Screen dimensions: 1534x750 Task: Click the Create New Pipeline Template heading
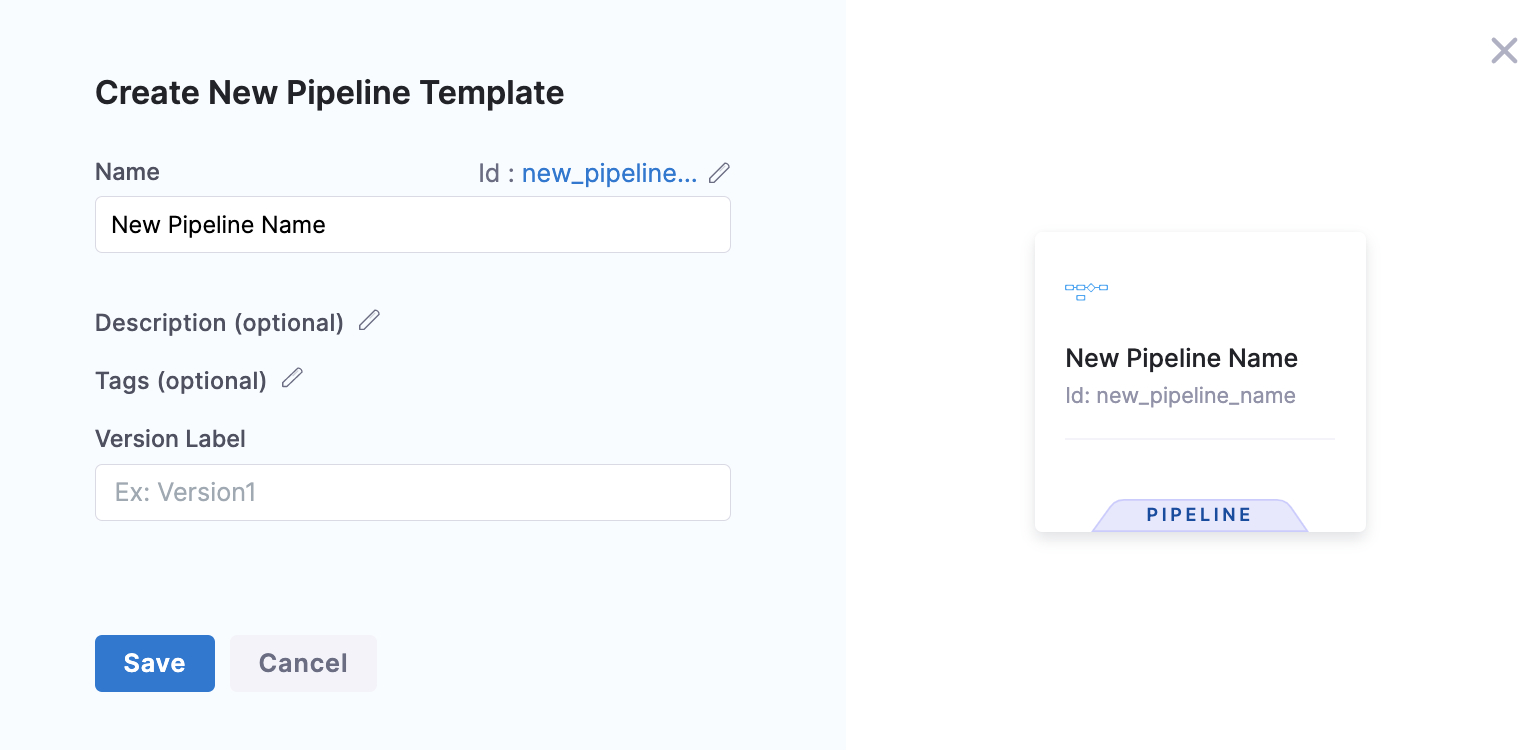(x=330, y=93)
